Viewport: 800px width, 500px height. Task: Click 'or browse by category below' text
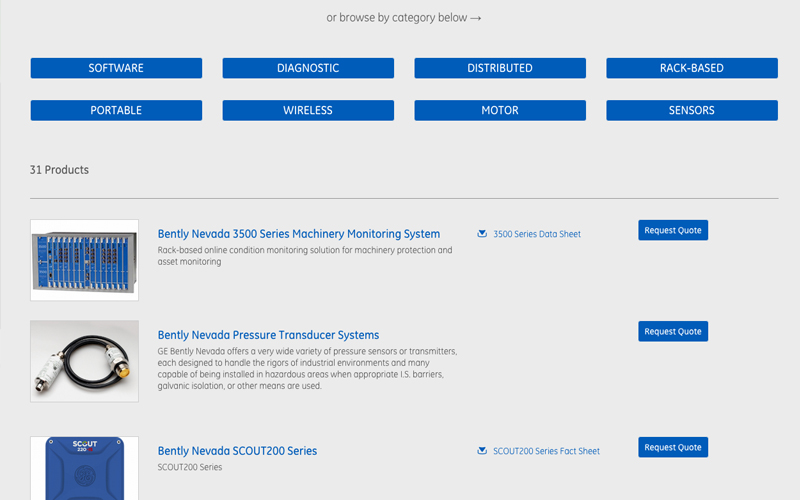pos(404,17)
